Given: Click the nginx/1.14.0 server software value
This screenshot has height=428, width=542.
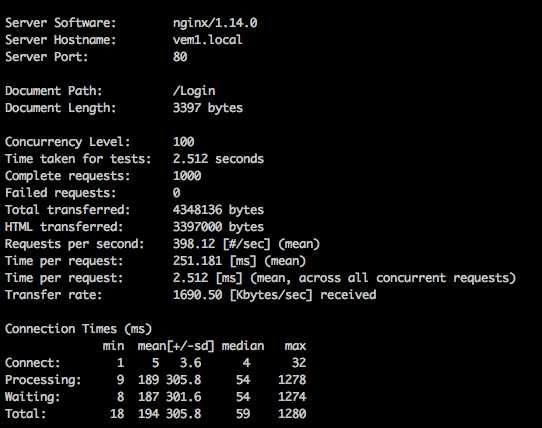Looking at the screenshot, I should [x=215, y=23].
